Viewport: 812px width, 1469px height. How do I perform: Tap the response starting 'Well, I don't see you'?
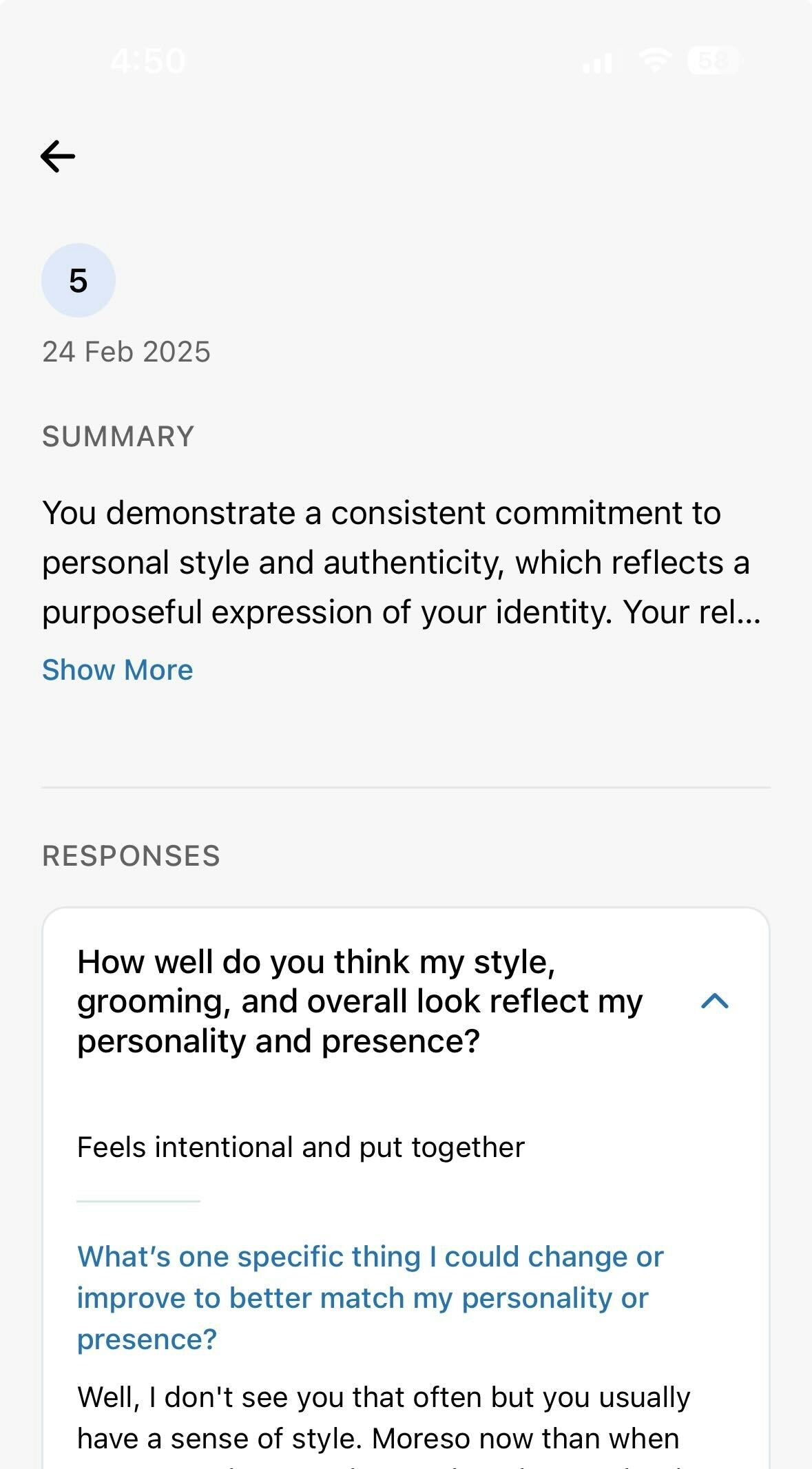point(383,1398)
